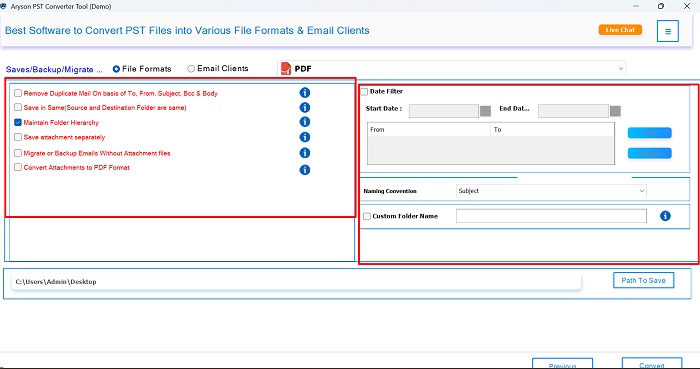Click the red PDF format icon
This screenshot has width=700, height=369.
tap(286, 69)
